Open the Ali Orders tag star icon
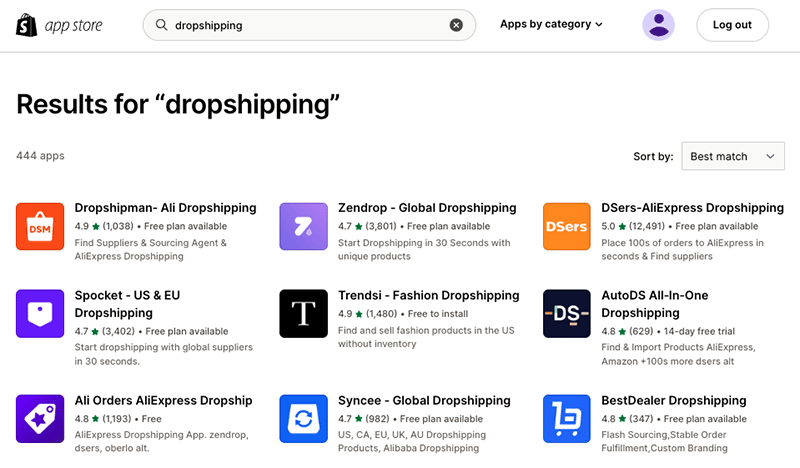 [40, 418]
